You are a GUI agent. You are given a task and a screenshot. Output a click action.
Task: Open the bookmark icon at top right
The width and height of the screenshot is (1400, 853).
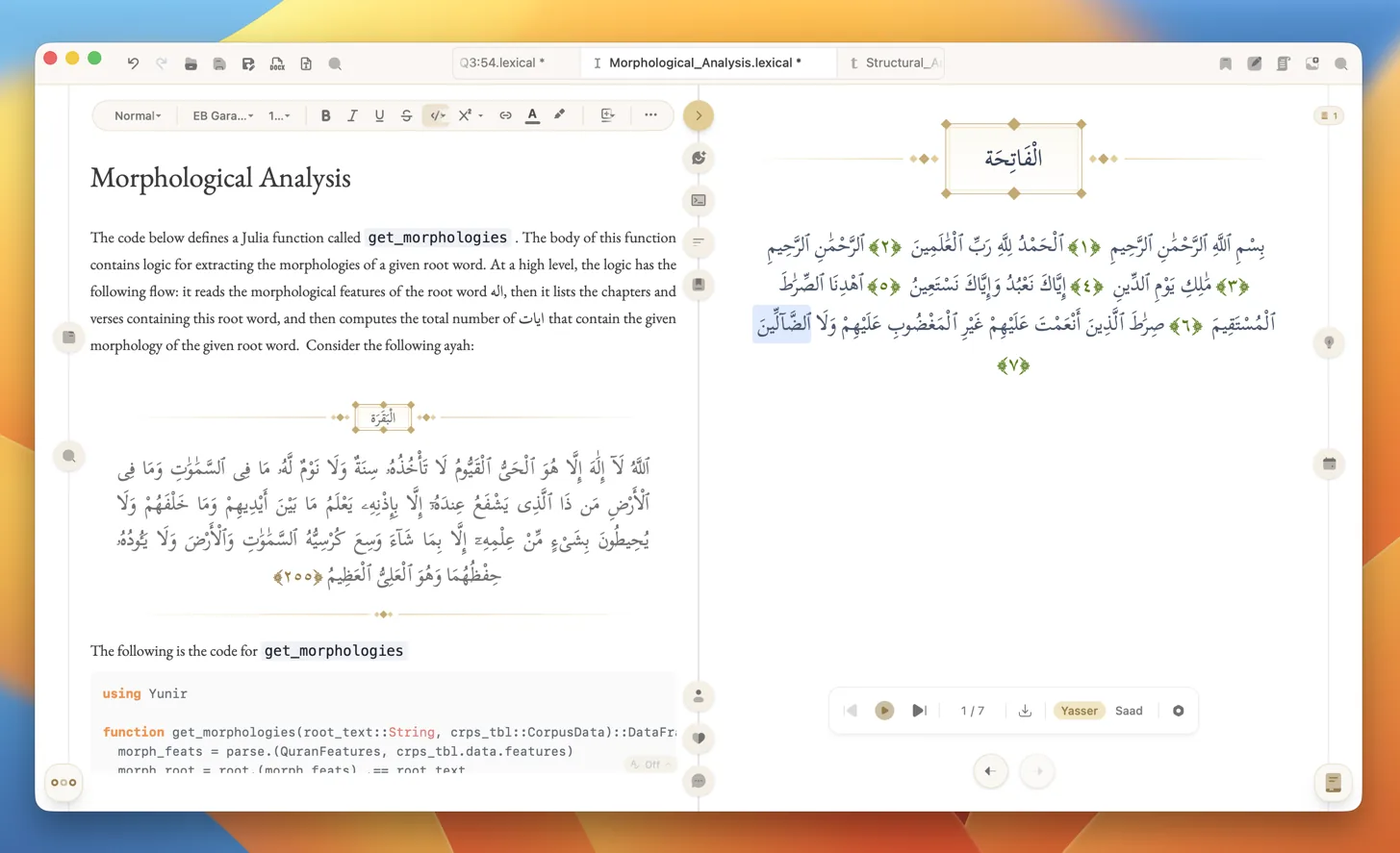click(x=1225, y=63)
